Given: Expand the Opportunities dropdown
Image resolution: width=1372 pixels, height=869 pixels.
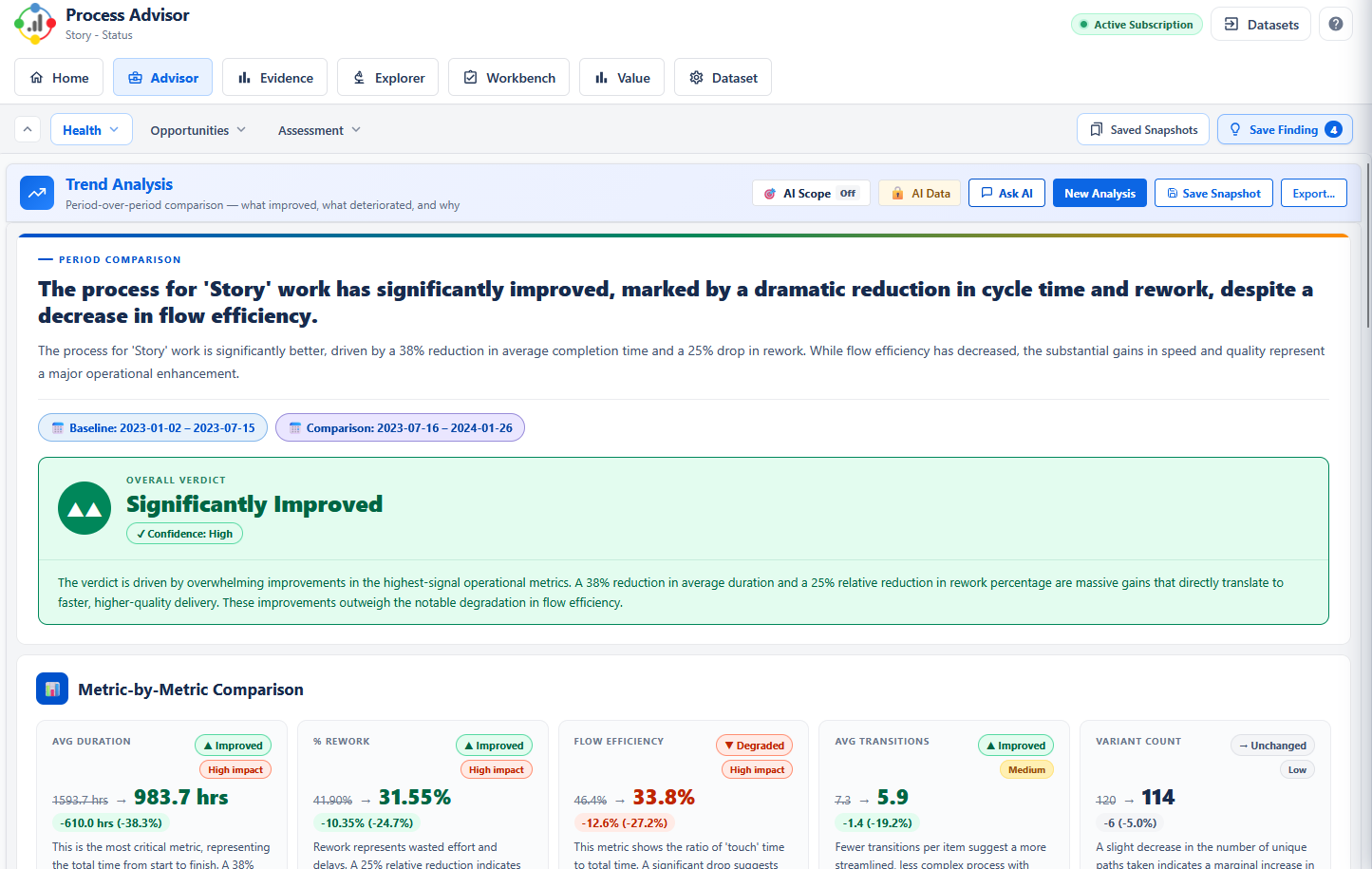Looking at the screenshot, I should click(x=197, y=130).
